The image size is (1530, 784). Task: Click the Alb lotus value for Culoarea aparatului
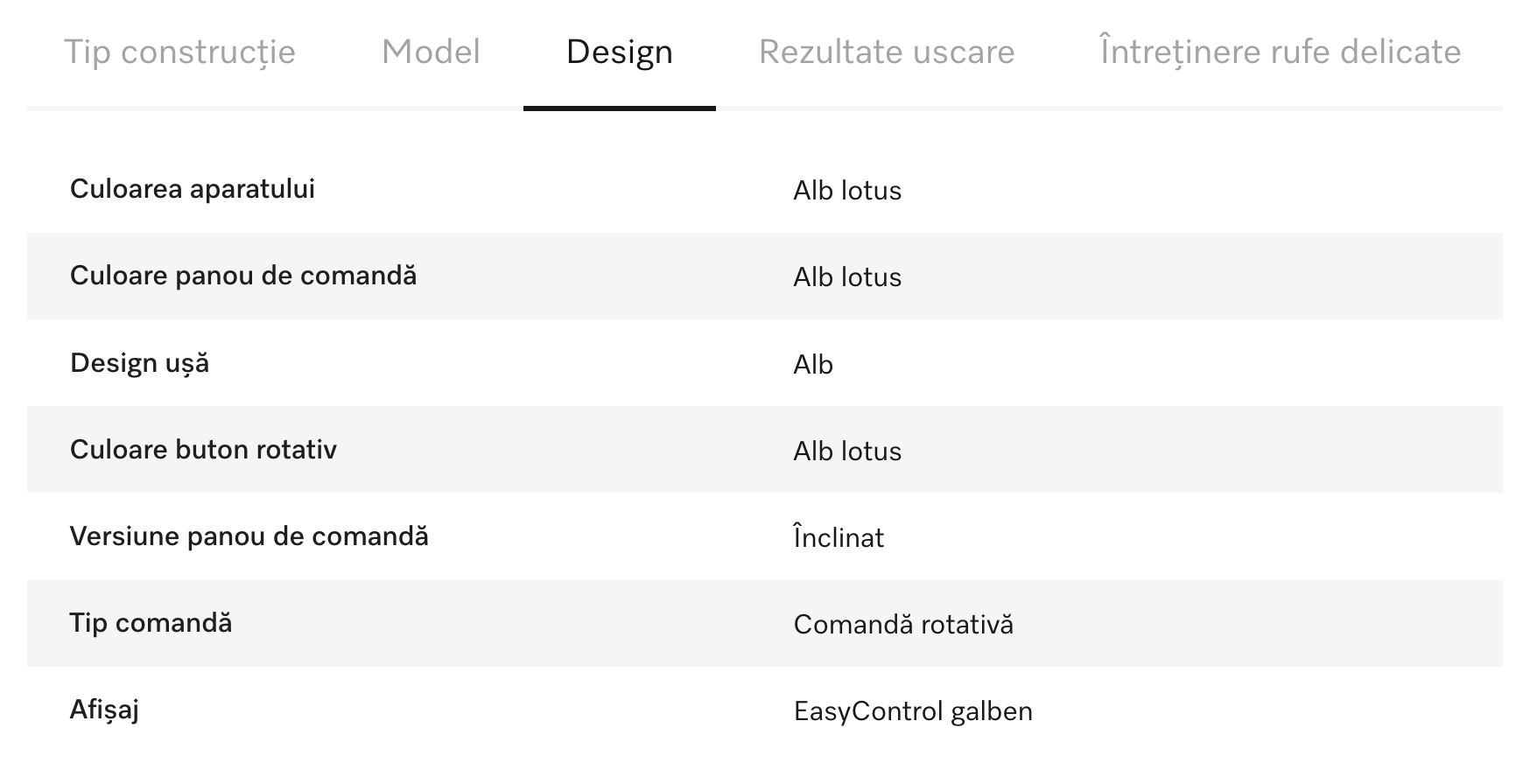click(x=847, y=191)
